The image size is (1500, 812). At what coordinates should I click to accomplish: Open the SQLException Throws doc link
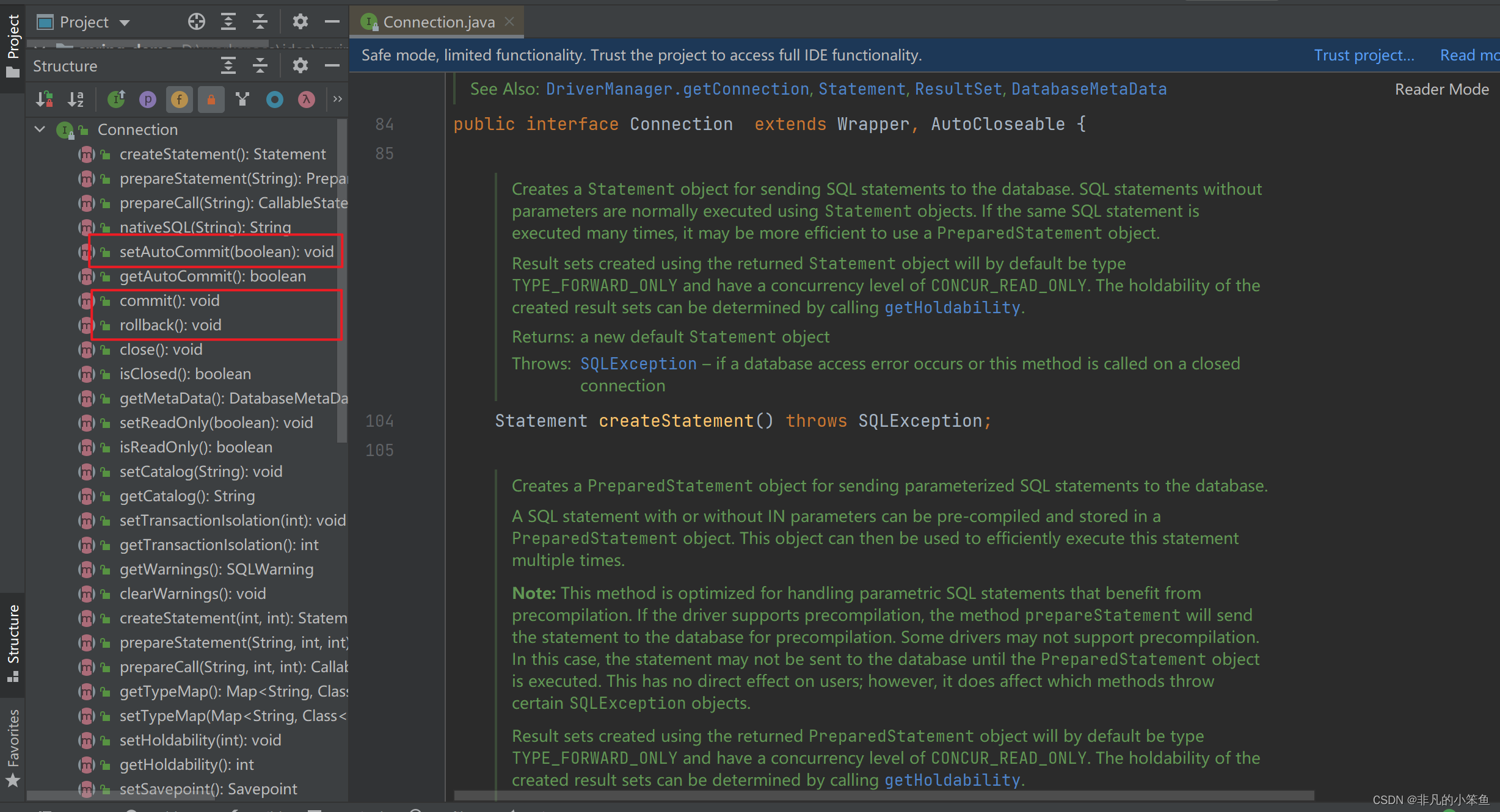click(638, 364)
